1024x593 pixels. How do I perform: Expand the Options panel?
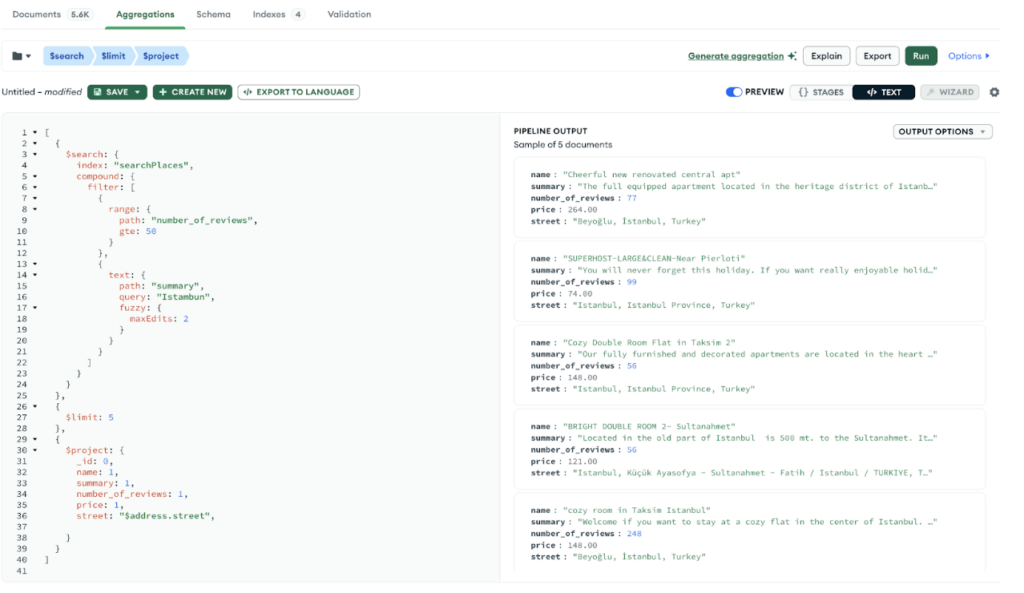[x=968, y=56]
